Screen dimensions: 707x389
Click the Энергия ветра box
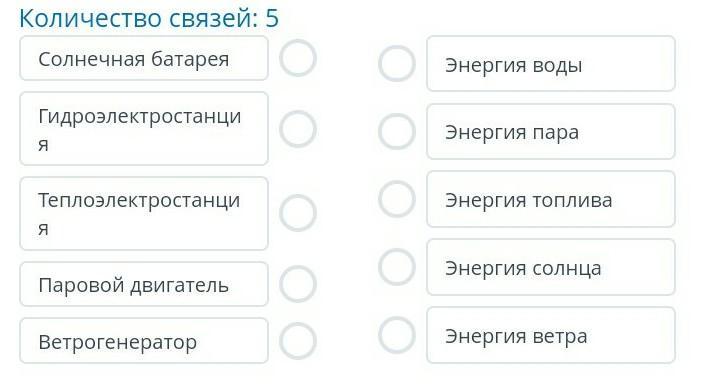click(x=551, y=335)
